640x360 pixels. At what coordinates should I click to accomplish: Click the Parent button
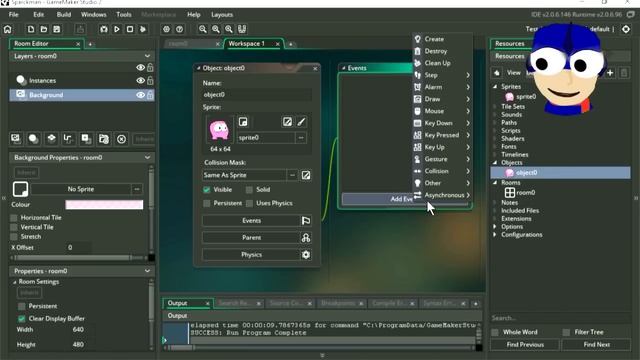click(x=251, y=238)
